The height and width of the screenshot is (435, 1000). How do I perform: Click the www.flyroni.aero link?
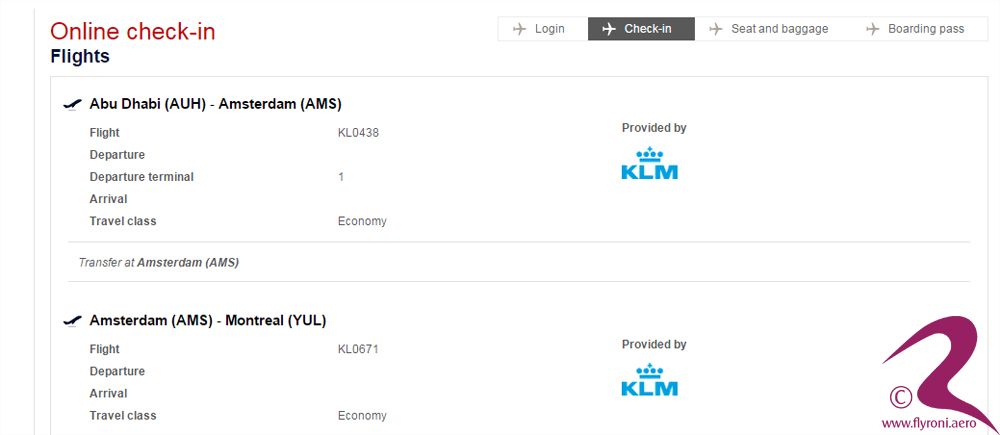[929, 423]
